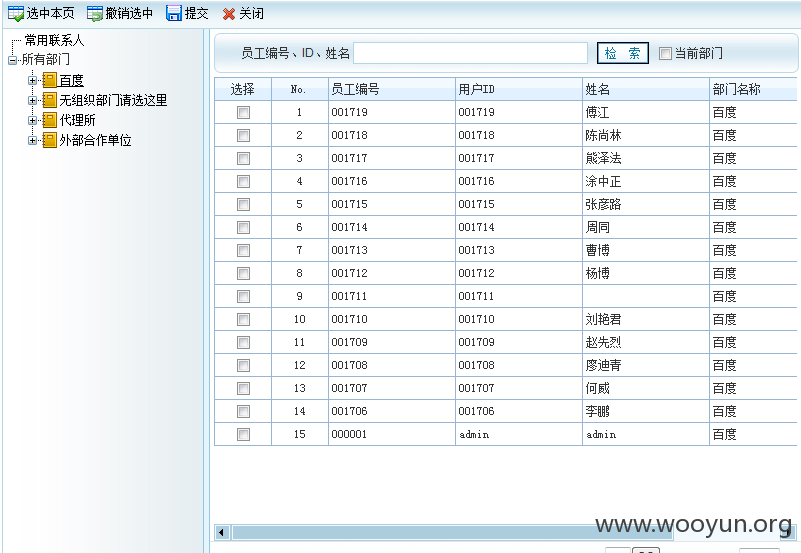Select the 外部合作单位 department label
The image size is (801, 553).
pos(96,140)
